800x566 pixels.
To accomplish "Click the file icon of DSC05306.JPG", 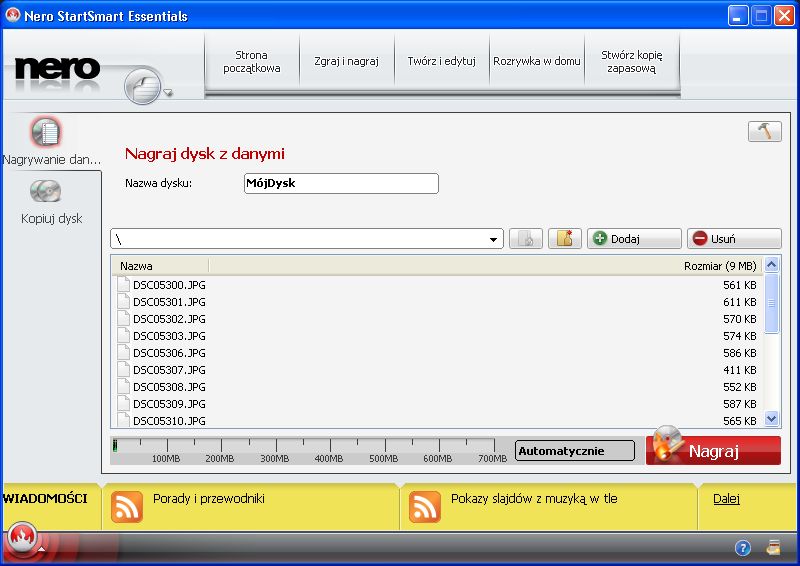I will (123, 352).
